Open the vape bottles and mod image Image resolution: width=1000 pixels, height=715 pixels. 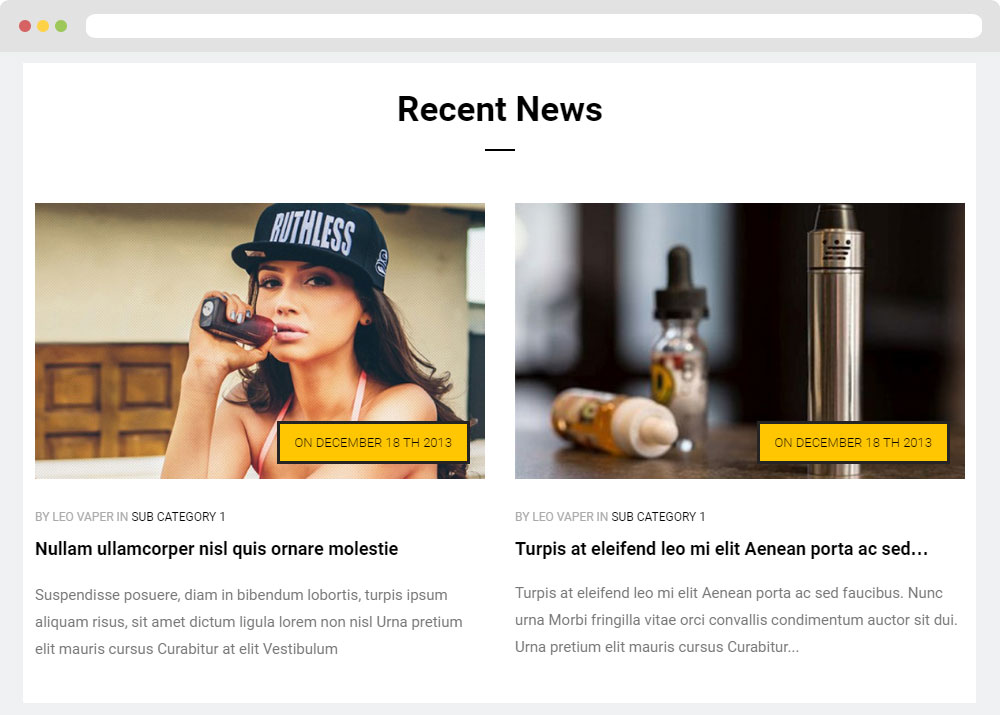click(x=740, y=341)
